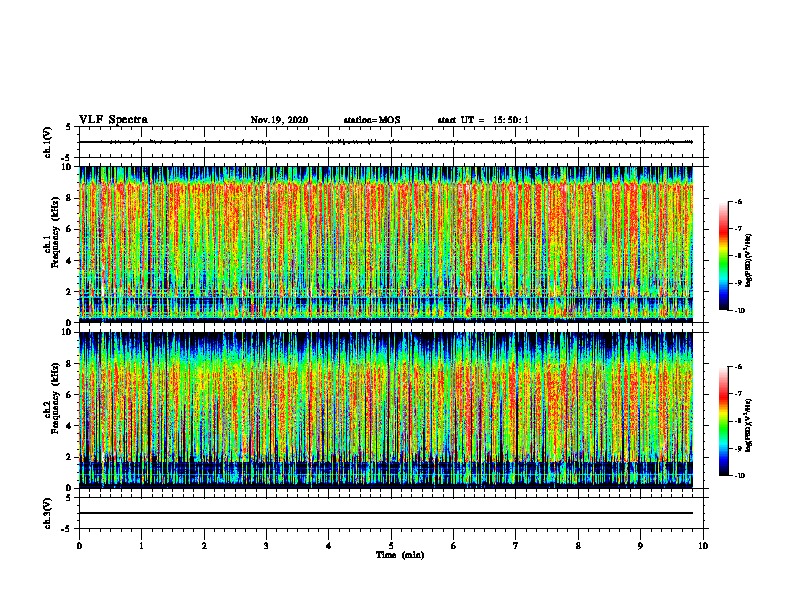The height and width of the screenshot is (612, 792).
Task: Click the ch.2 spectrogram color bar
Action: 723,421
